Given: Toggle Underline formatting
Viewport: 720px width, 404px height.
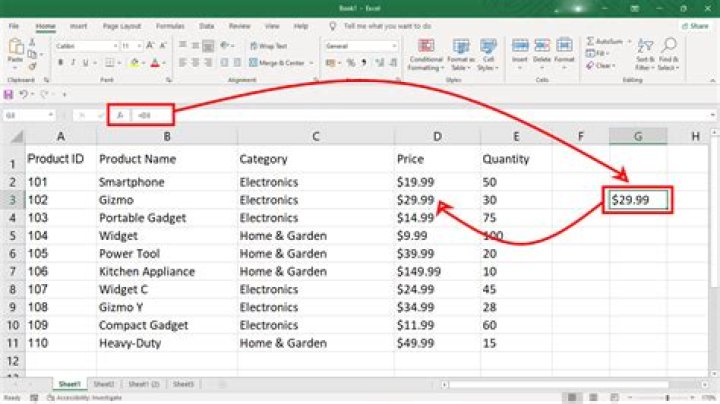Looking at the screenshot, I should 85,62.
